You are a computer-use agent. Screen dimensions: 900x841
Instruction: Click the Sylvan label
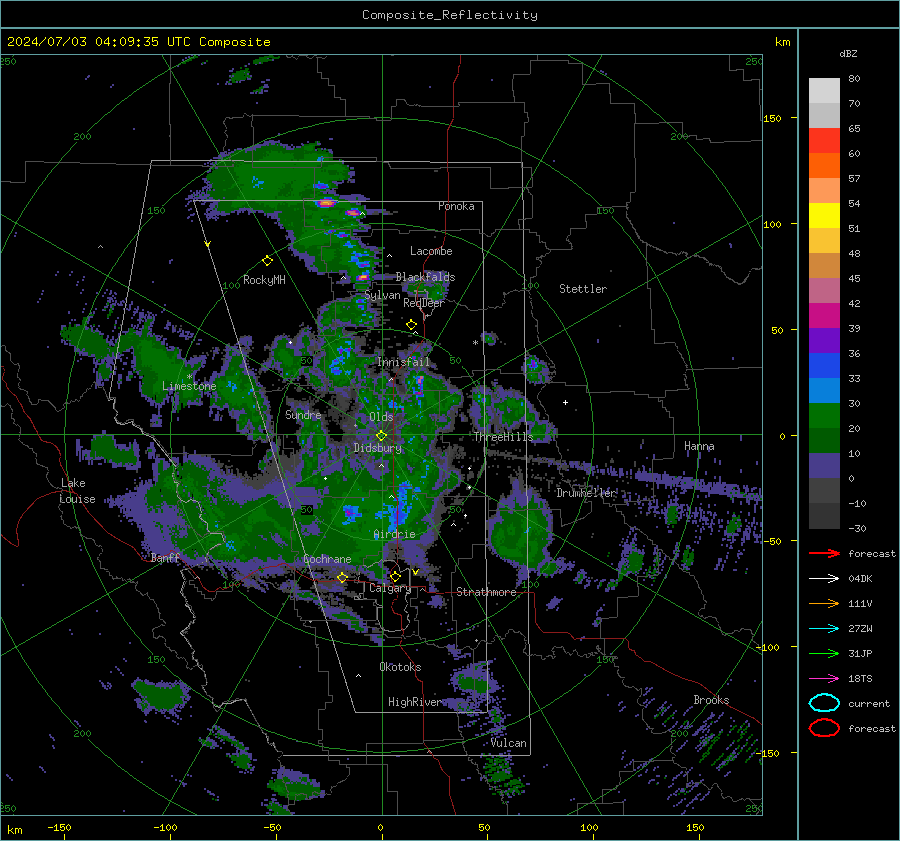pyautogui.click(x=382, y=295)
